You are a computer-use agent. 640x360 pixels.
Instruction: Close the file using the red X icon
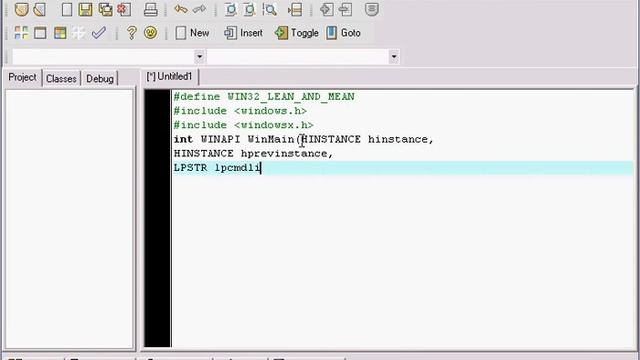click(124, 9)
